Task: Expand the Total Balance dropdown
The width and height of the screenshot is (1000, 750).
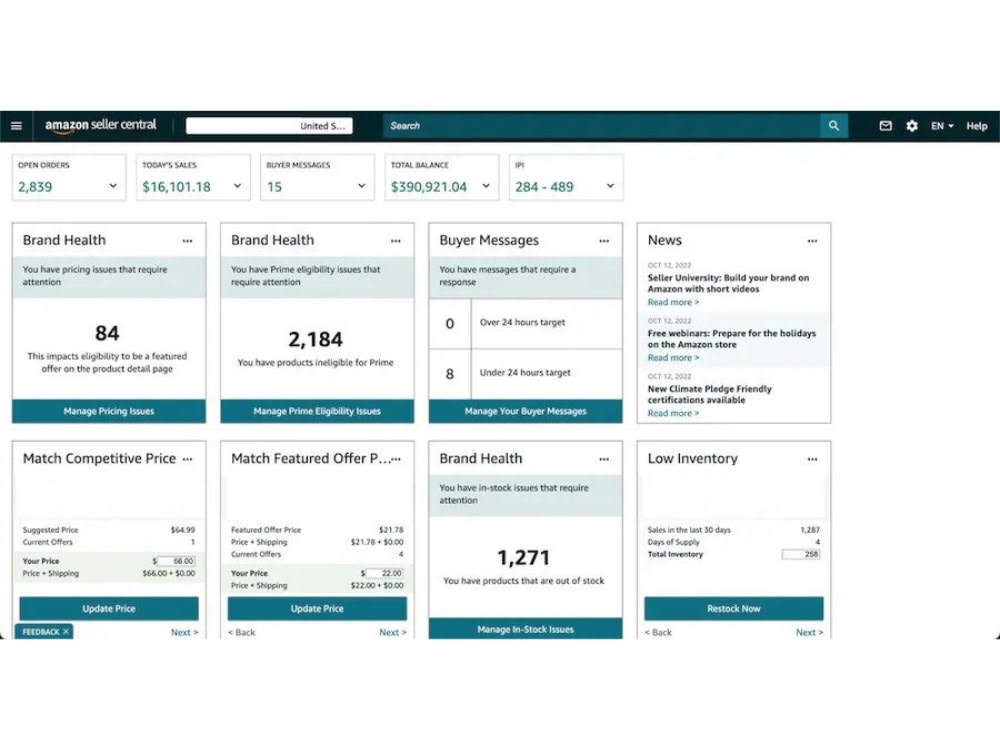Action: (486, 186)
